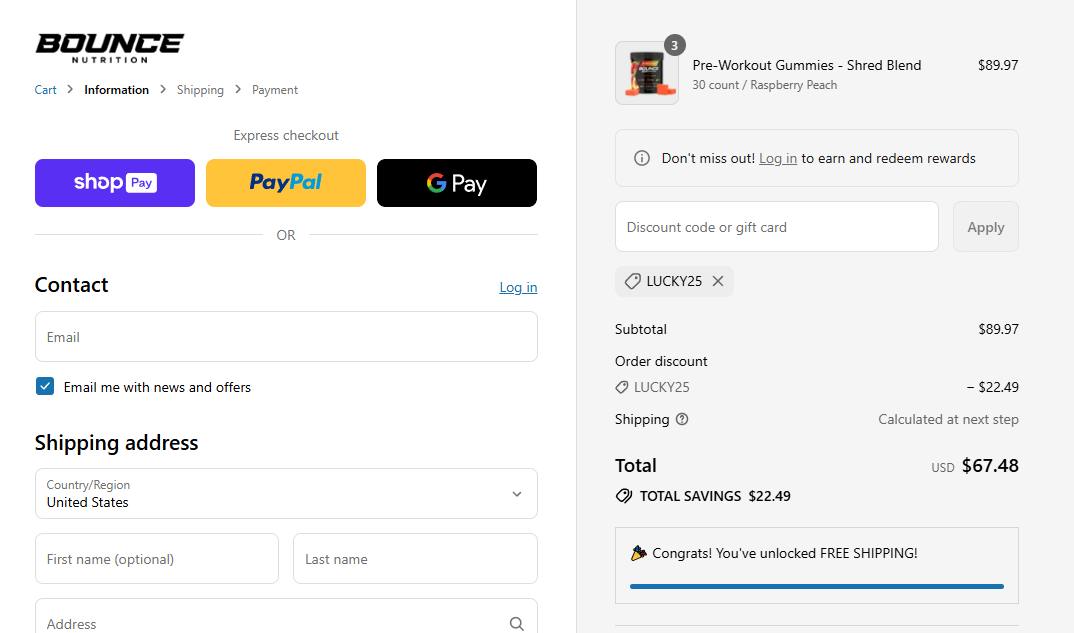
Task: Click the tag icon on LUCKY25 chip
Action: click(632, 282)
